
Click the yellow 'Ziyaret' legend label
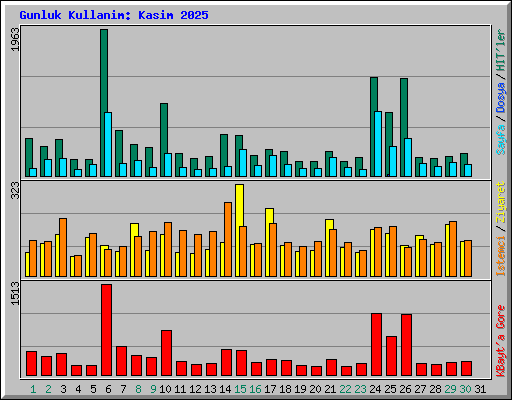(x=501, y=202)
